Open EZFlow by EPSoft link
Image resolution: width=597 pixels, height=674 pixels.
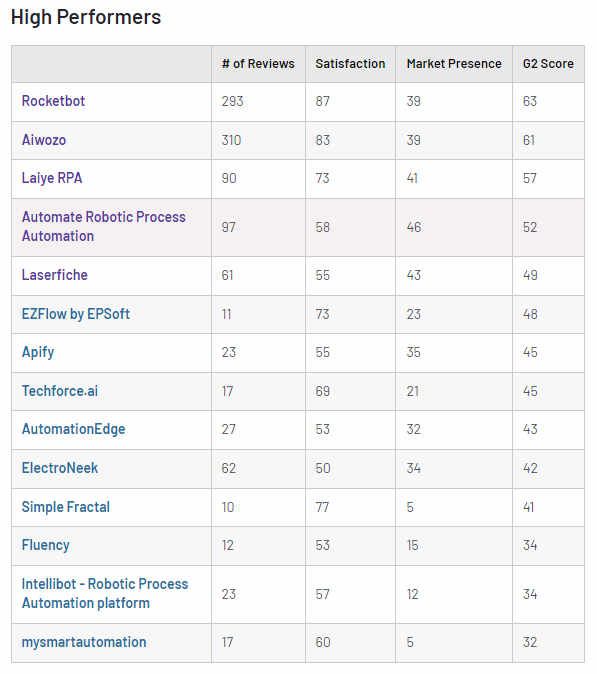(76, 314)
